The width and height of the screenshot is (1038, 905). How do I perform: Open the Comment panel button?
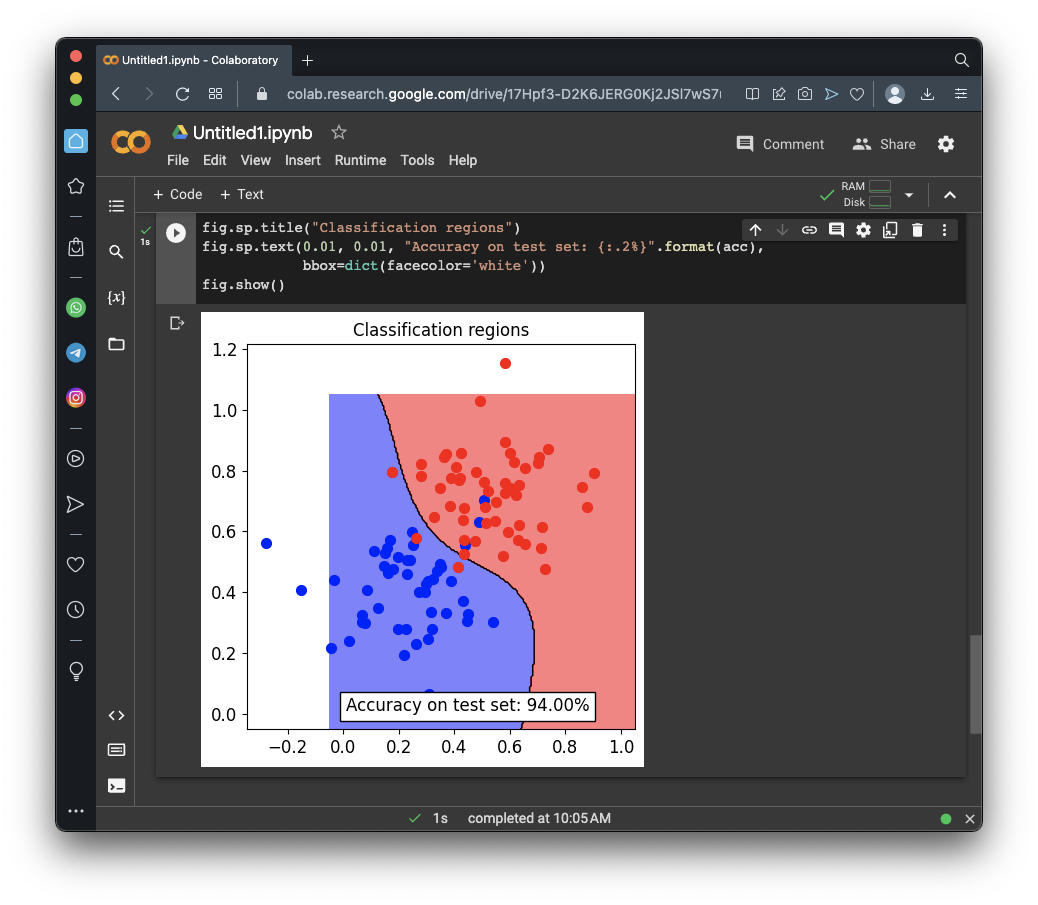coord(780,144)
